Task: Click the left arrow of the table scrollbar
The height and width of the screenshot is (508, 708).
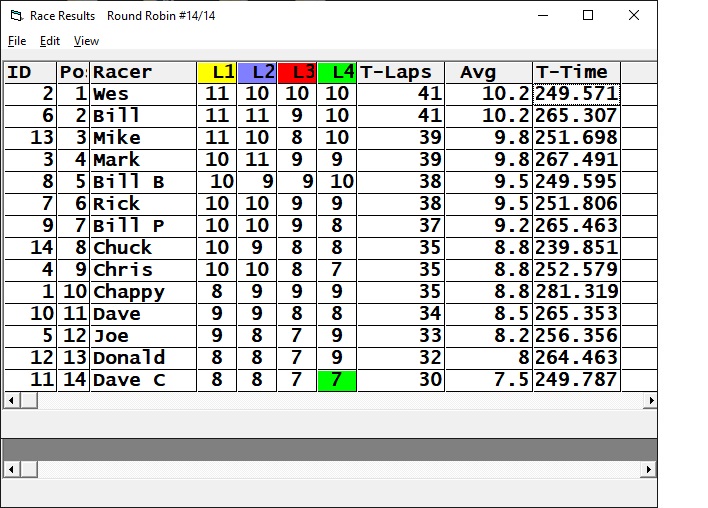Action: click(10, 401)
